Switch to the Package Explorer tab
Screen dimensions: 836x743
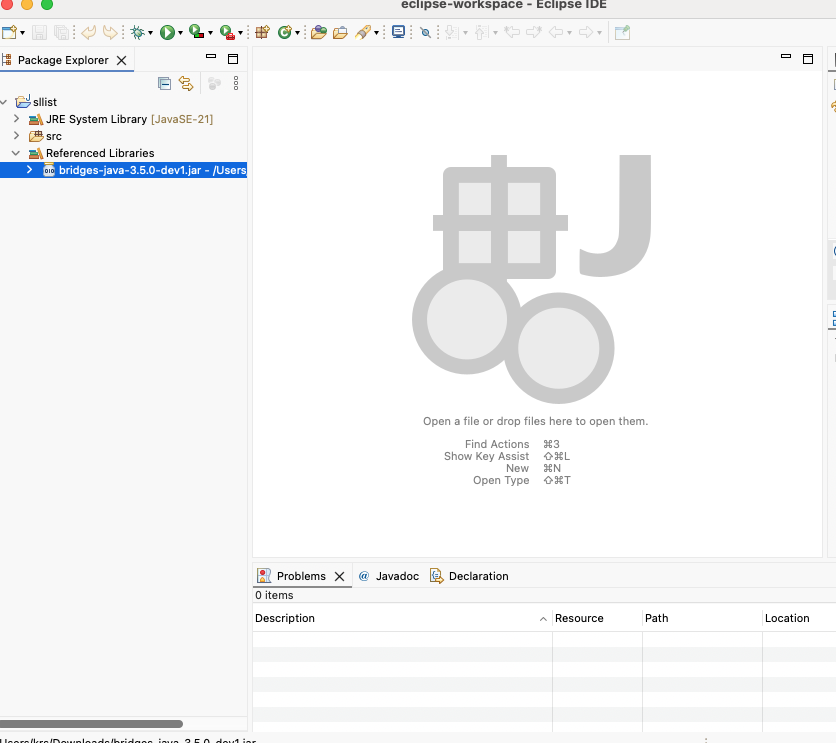[x=63, y=60]
